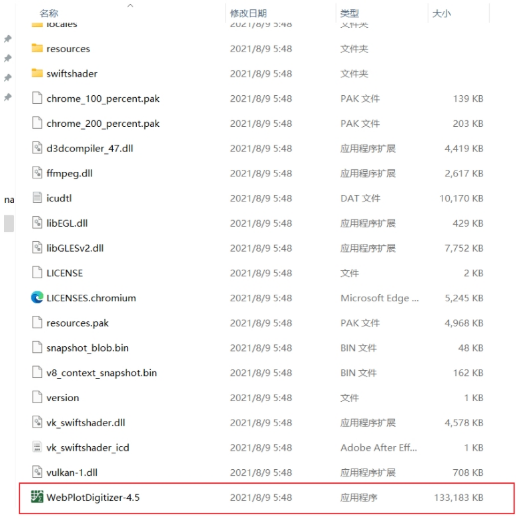Click the Adobe After Eff... type entry

click(x=379, y=447)
